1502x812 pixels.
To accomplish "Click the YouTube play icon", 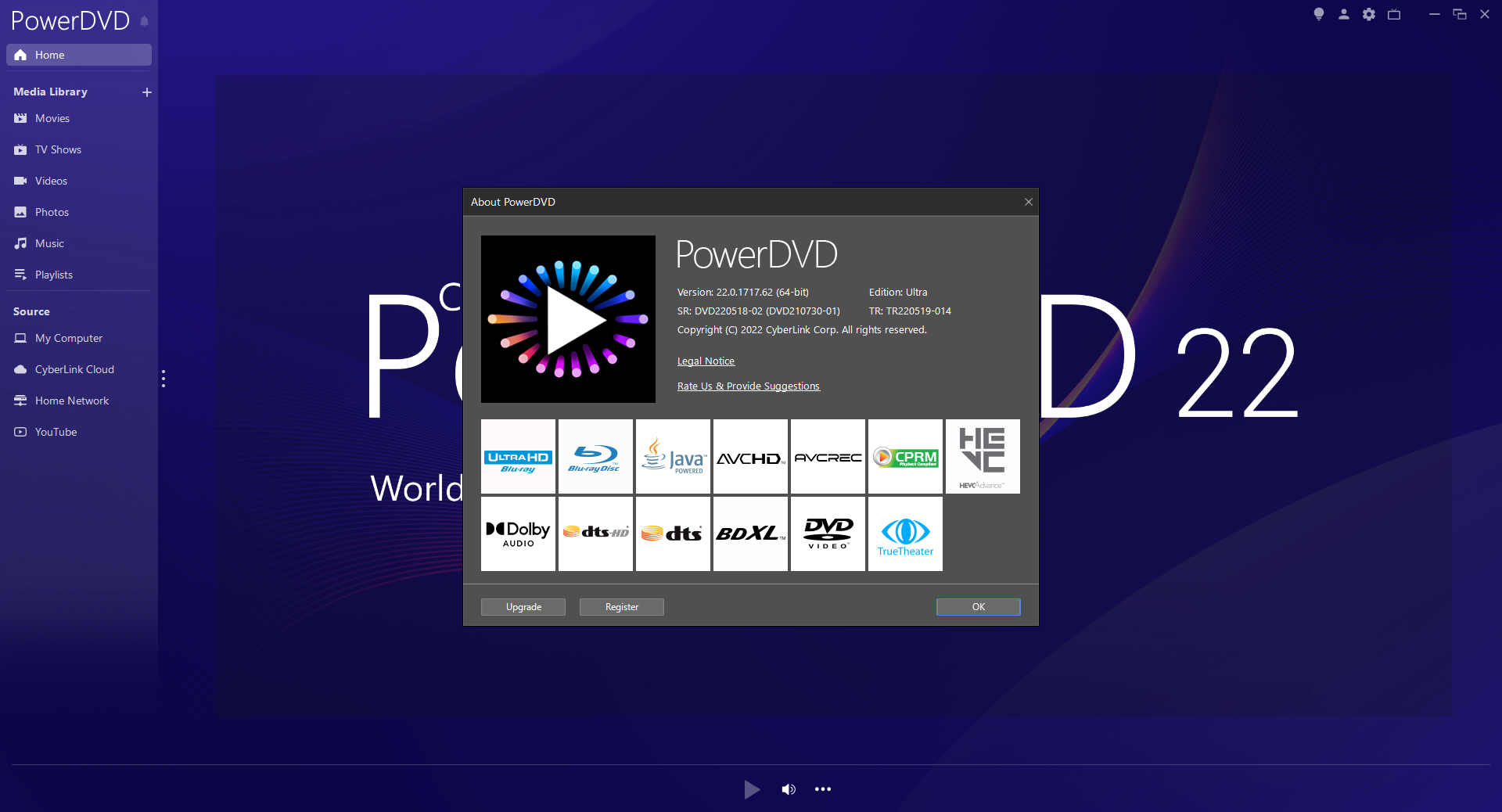I will click(x=20, y=432).
